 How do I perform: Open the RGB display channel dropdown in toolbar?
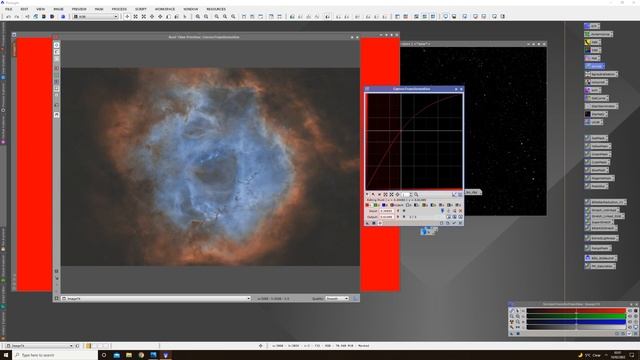click(96, 17)
